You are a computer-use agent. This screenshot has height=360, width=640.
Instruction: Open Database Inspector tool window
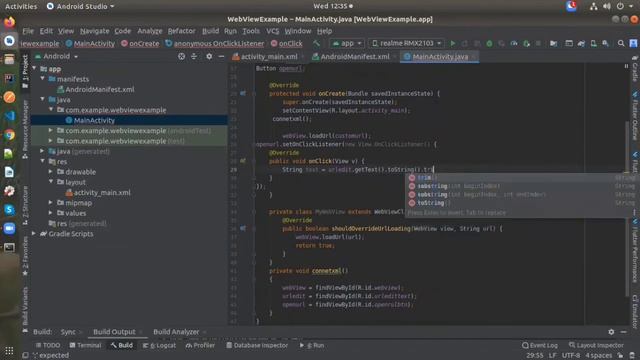(257, 345)
